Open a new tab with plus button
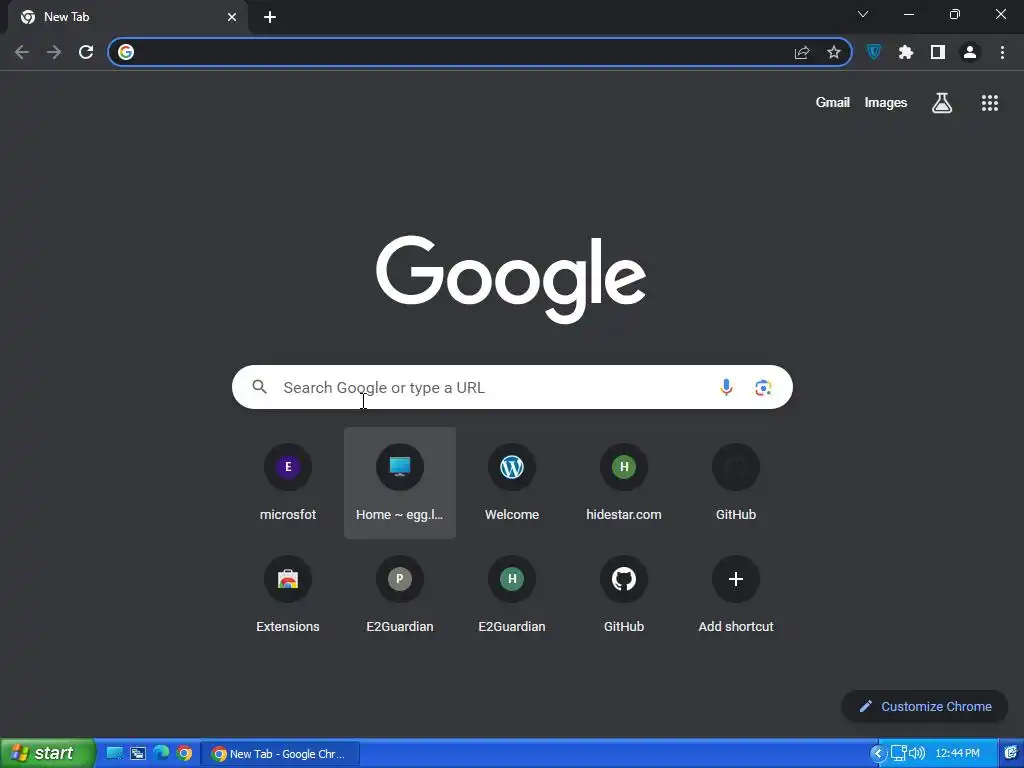 click(270, 17)
